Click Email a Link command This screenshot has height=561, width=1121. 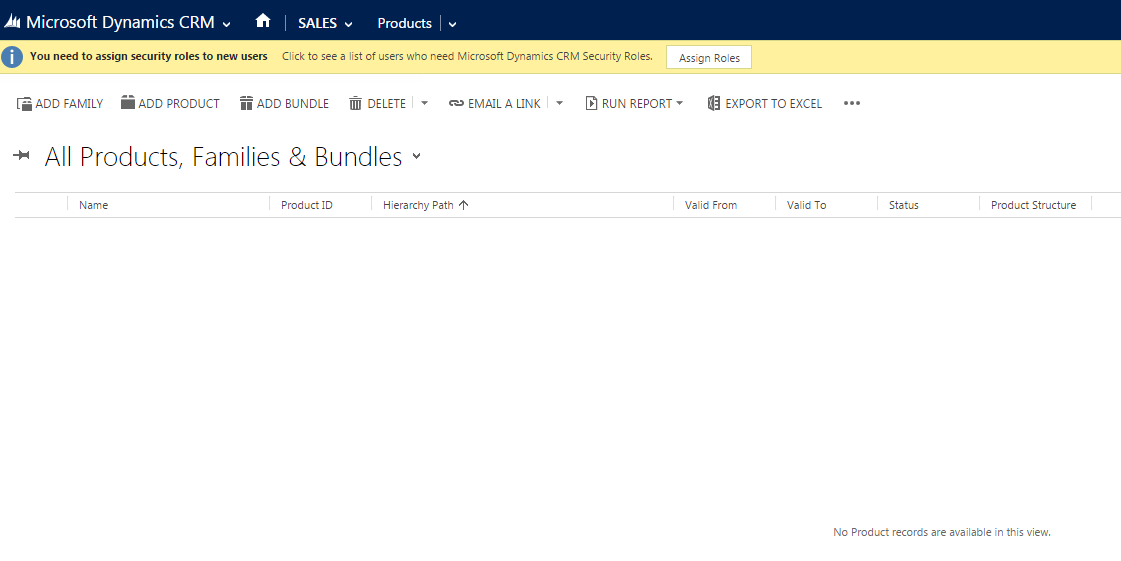pyautogui.click(x=495, y=103)
